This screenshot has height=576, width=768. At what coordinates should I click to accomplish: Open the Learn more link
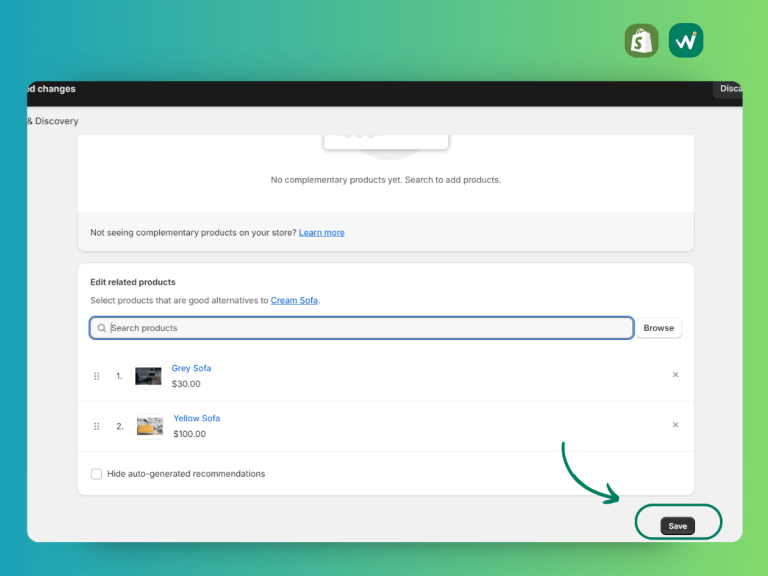[322, 233]
